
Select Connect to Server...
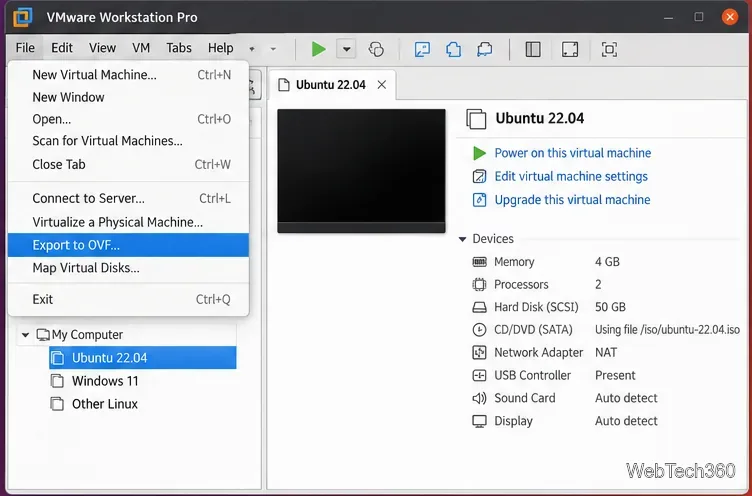[129, 198]
